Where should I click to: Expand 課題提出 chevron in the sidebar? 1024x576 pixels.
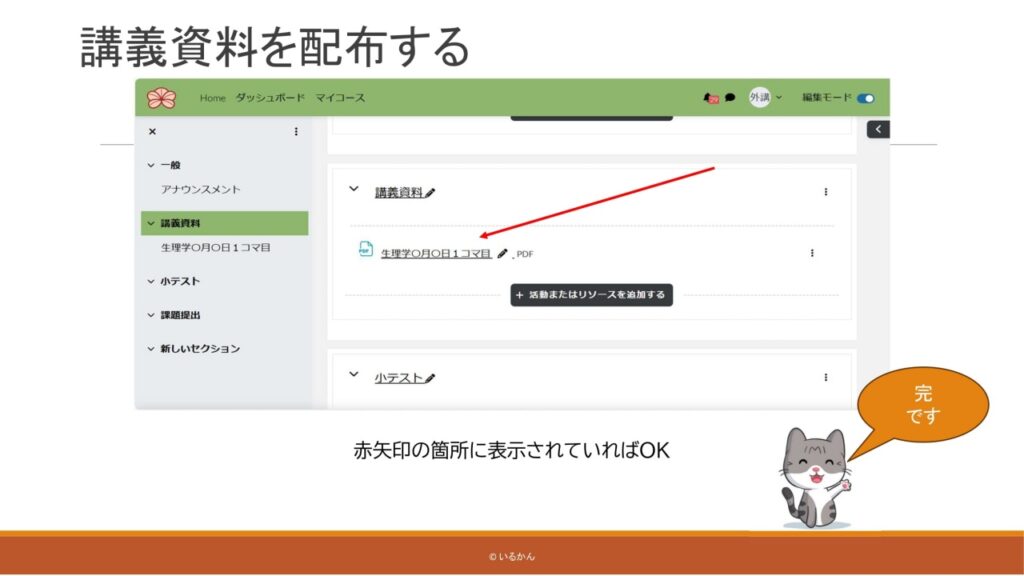151,315
